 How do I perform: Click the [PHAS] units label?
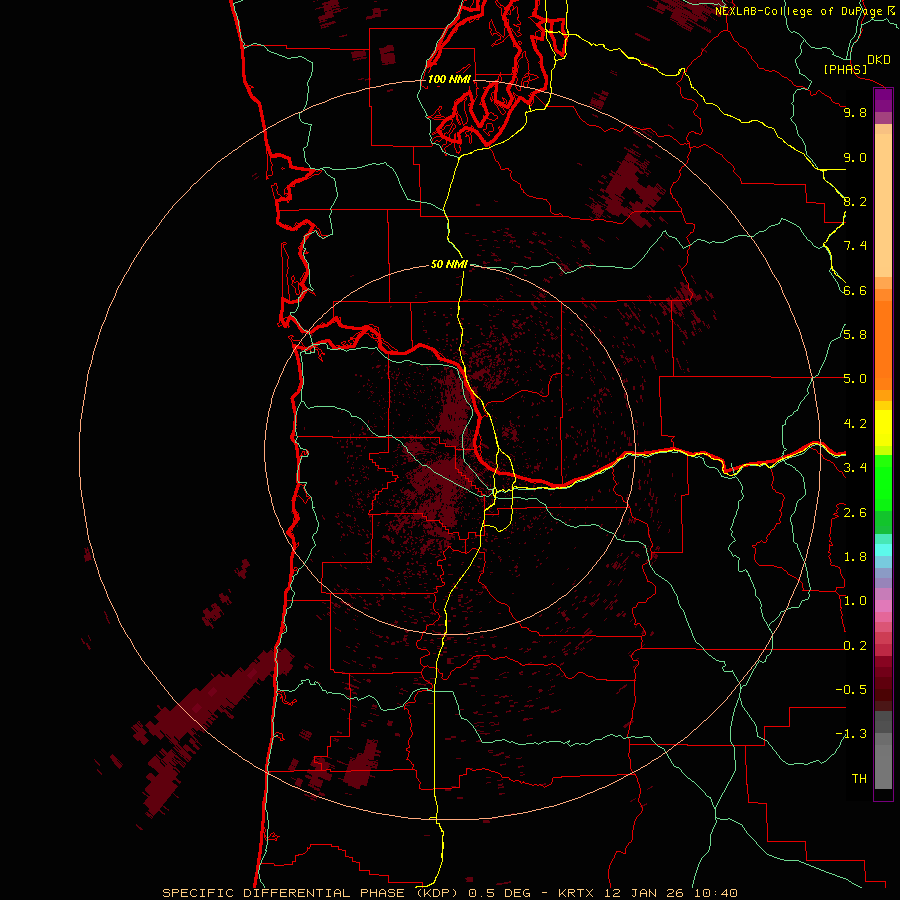coord(845,70)
